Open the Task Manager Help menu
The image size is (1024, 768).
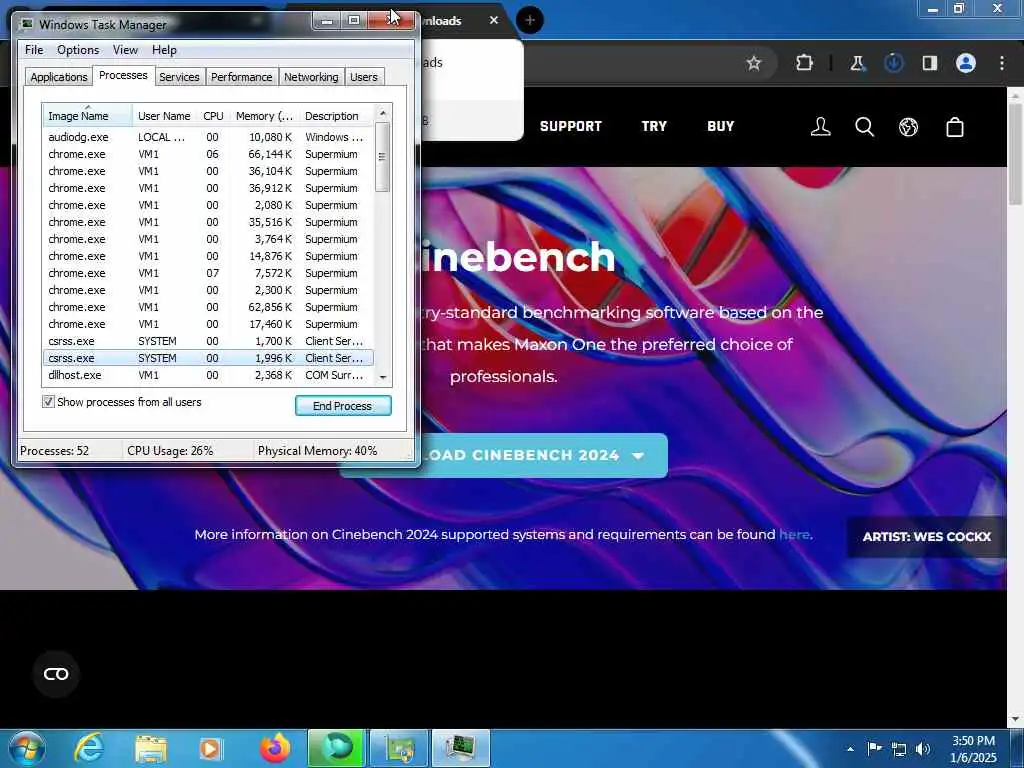coord(164,50)
